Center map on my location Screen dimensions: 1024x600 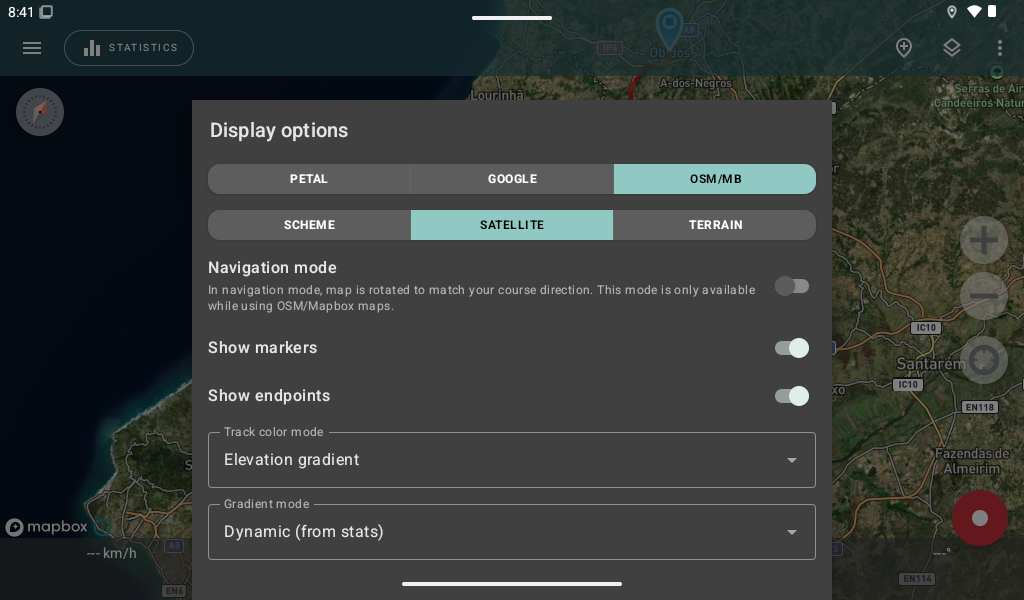pyautogui.click(x=984, y=359)
